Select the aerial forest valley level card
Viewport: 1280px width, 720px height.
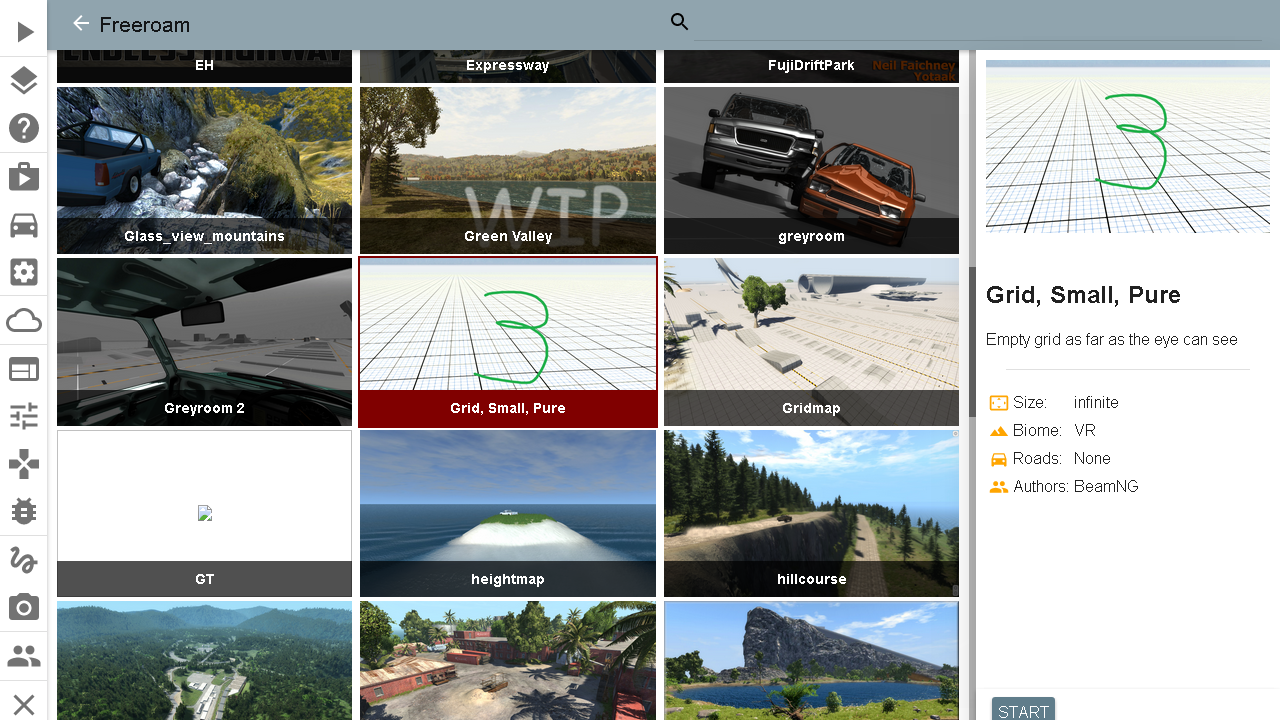[205, 660]
